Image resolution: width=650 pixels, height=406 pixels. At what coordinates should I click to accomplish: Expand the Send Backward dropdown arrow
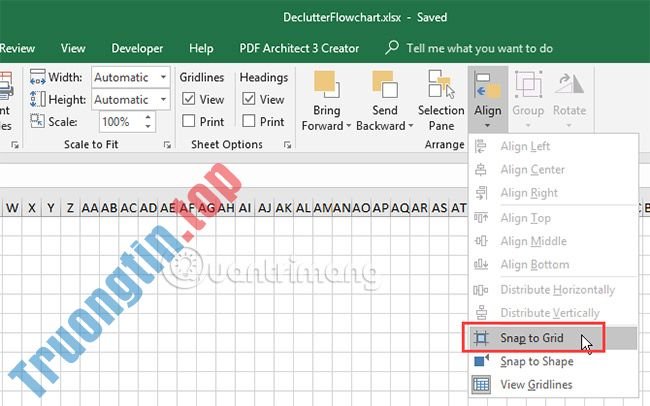pyautogui.click(x=411, y=126)
